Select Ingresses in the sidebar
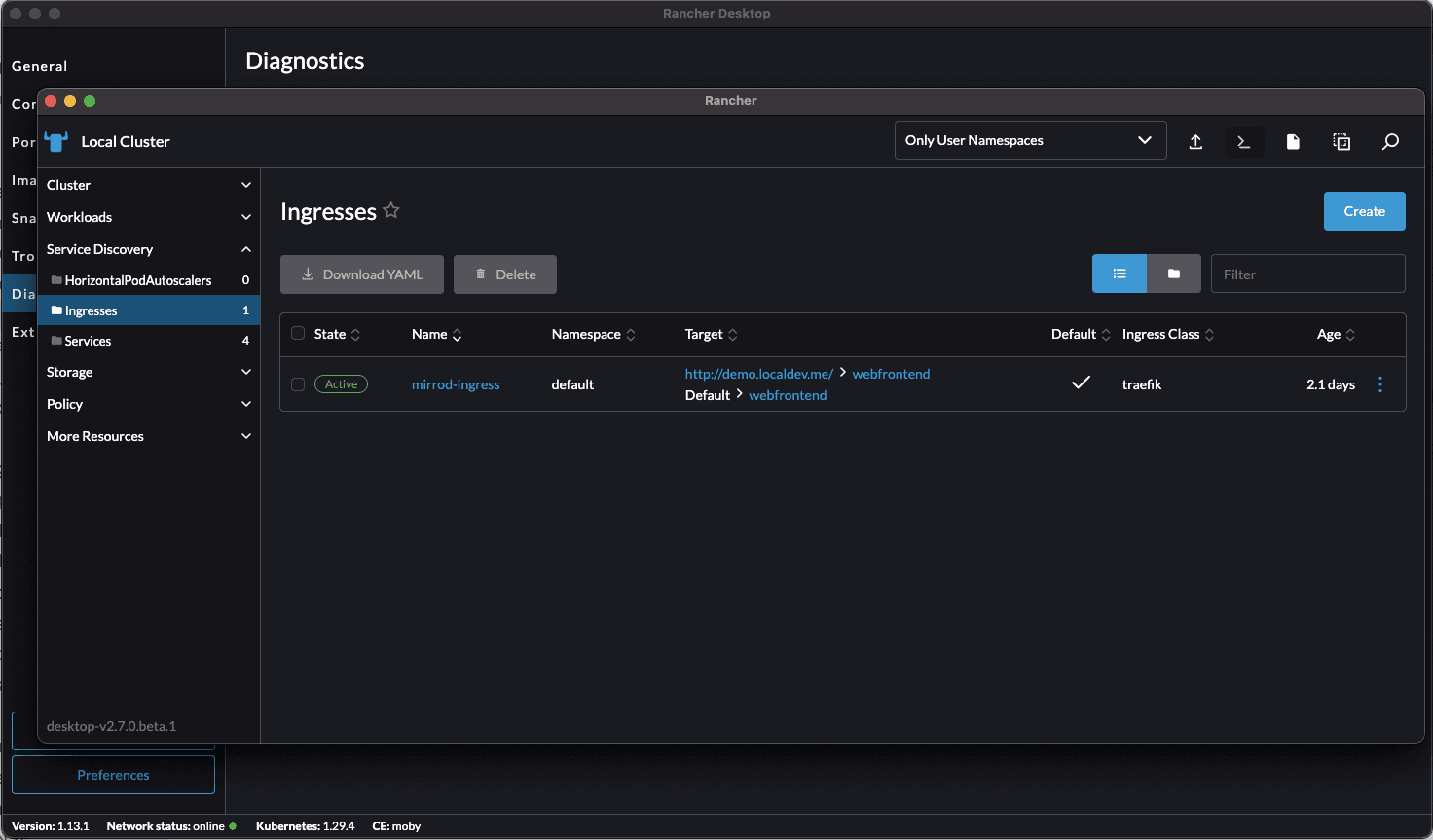The image size is (1433, 840). [149, 310]
